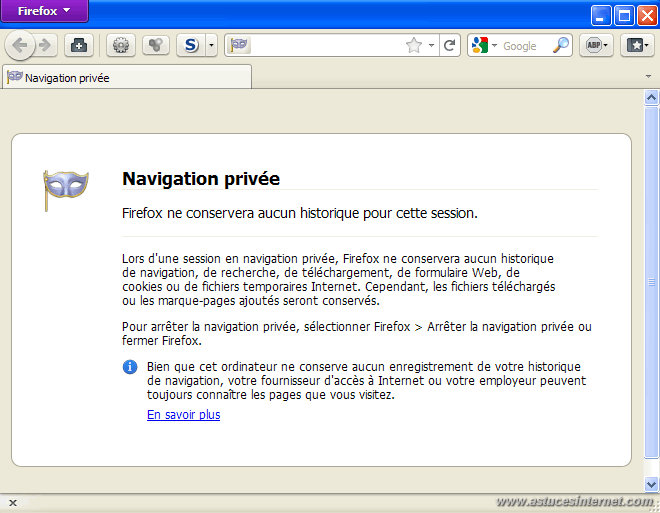Select the Navigation privée tab

point(127,77)
